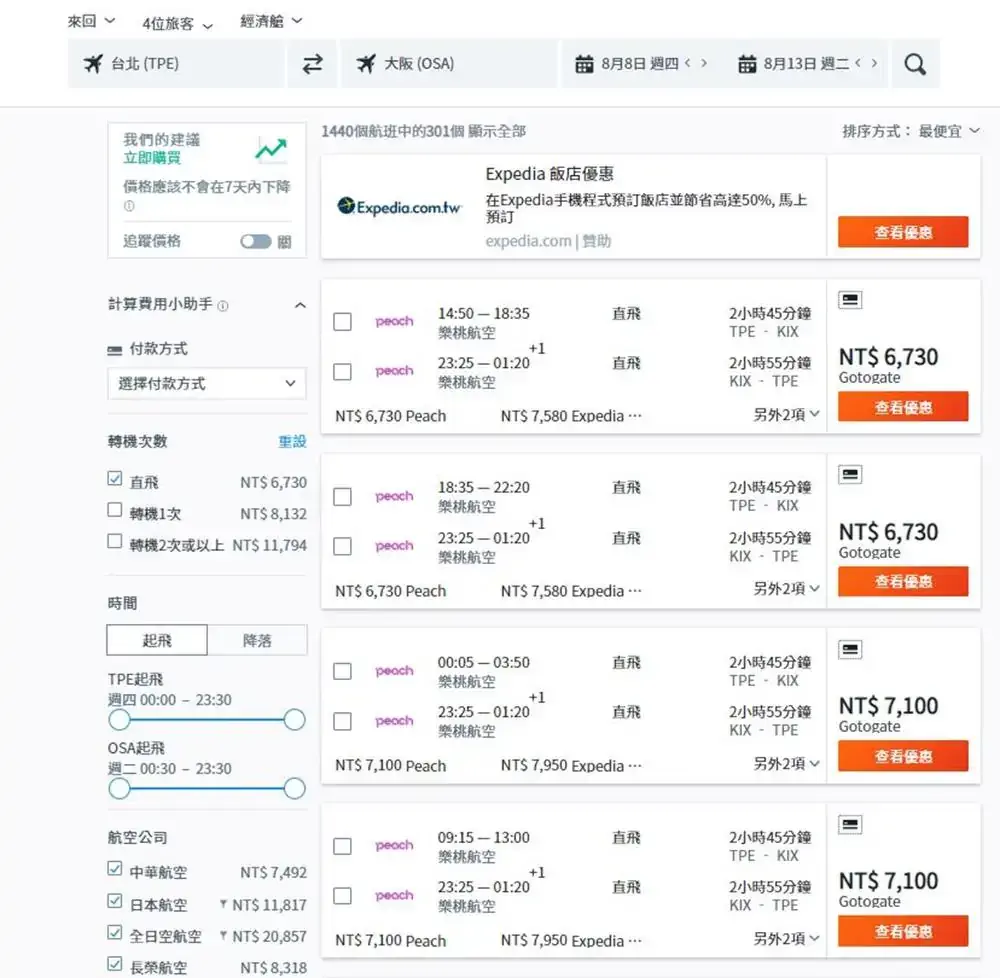The image size is (1000, 978).
Task: Click 查看優惠 for the 14:50 flight
Action: click(903, 407)
